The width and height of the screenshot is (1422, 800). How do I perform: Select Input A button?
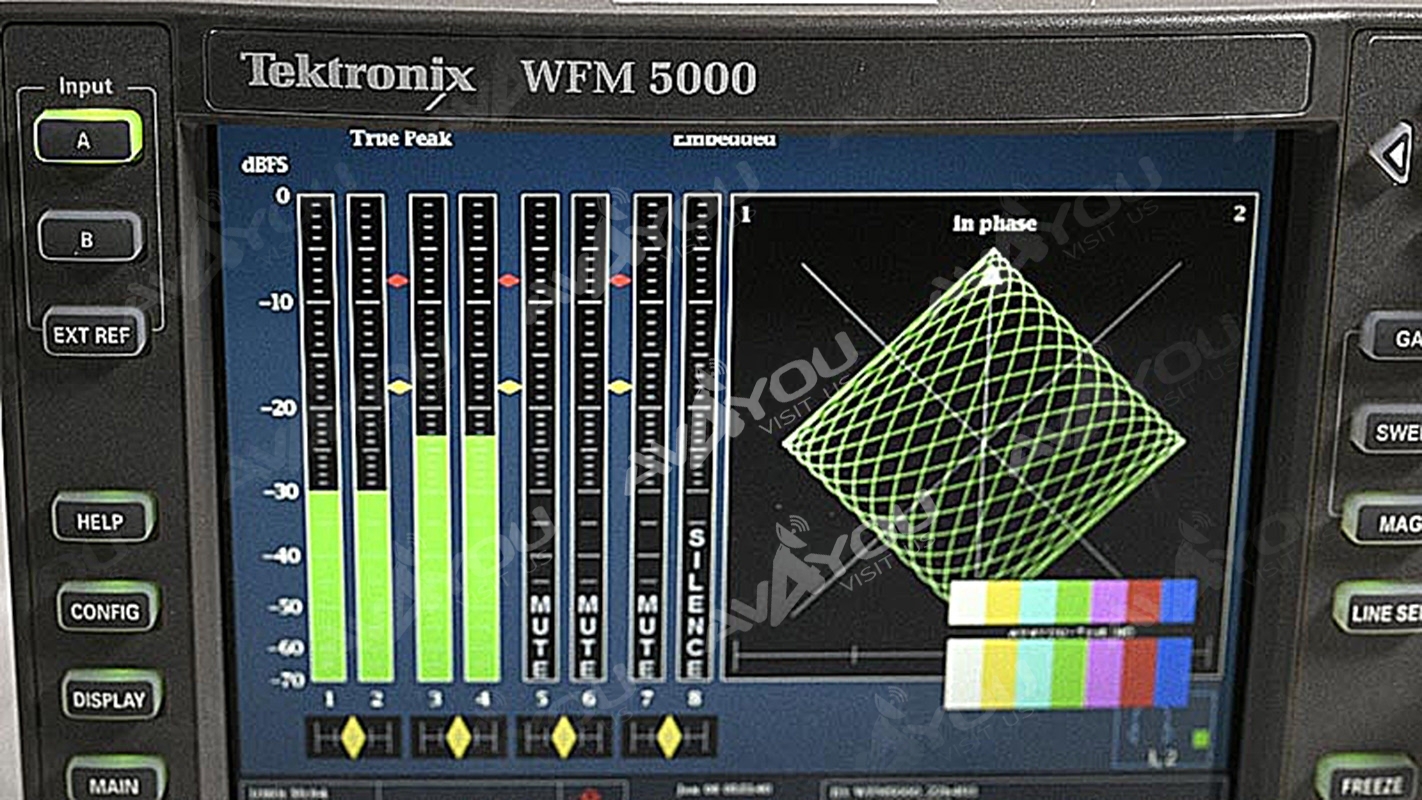[x=86, y=138]
